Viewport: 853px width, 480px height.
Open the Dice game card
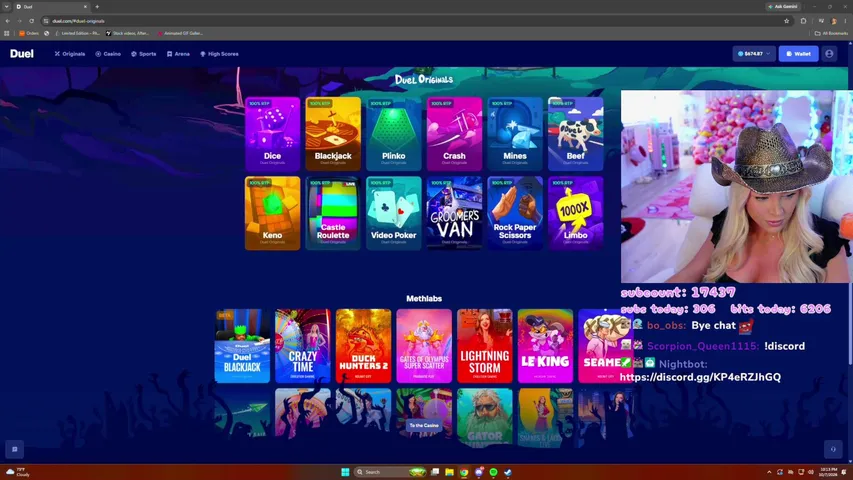272,134
